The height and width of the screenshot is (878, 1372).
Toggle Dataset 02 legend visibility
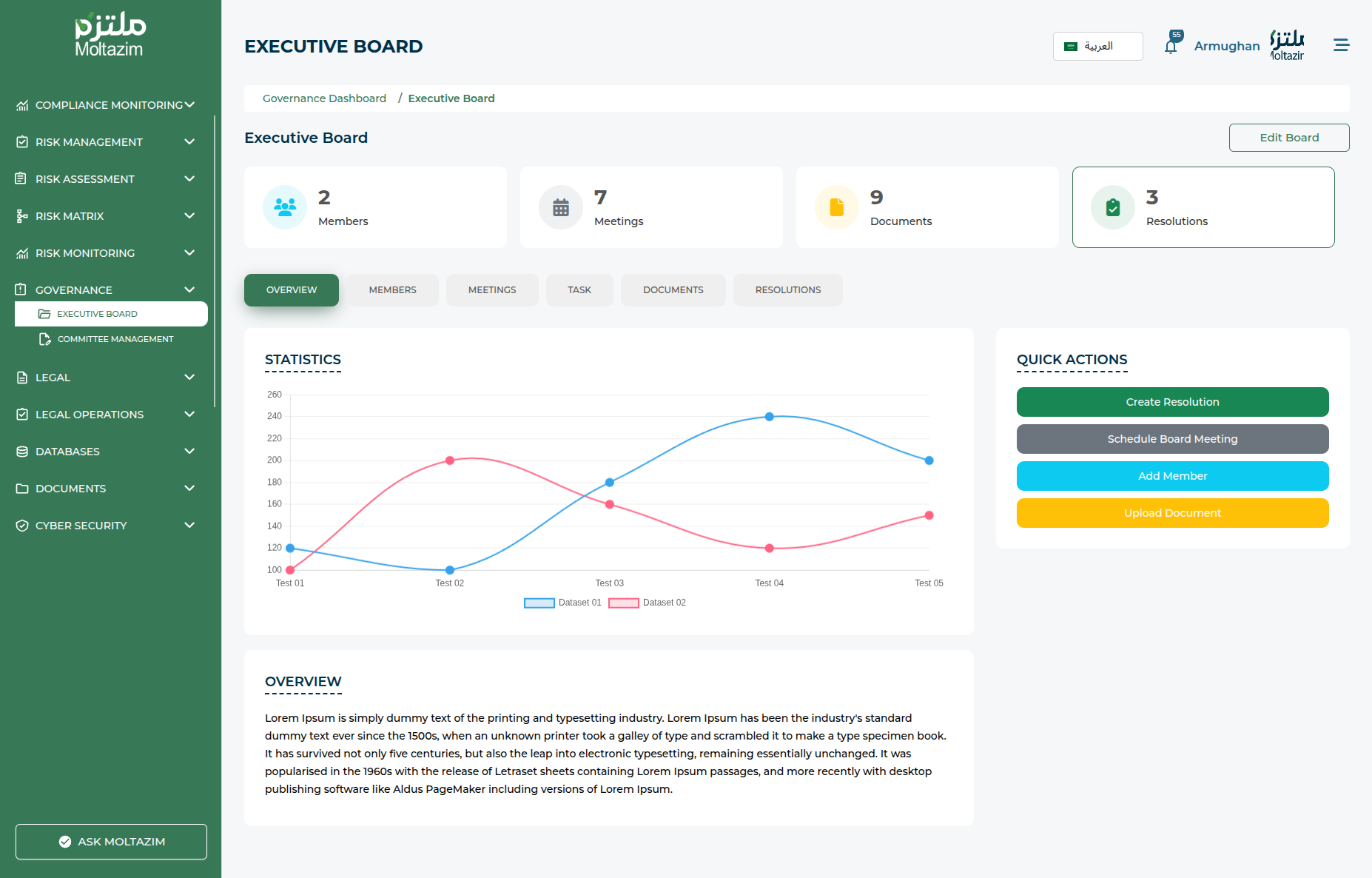coord(624,603)
